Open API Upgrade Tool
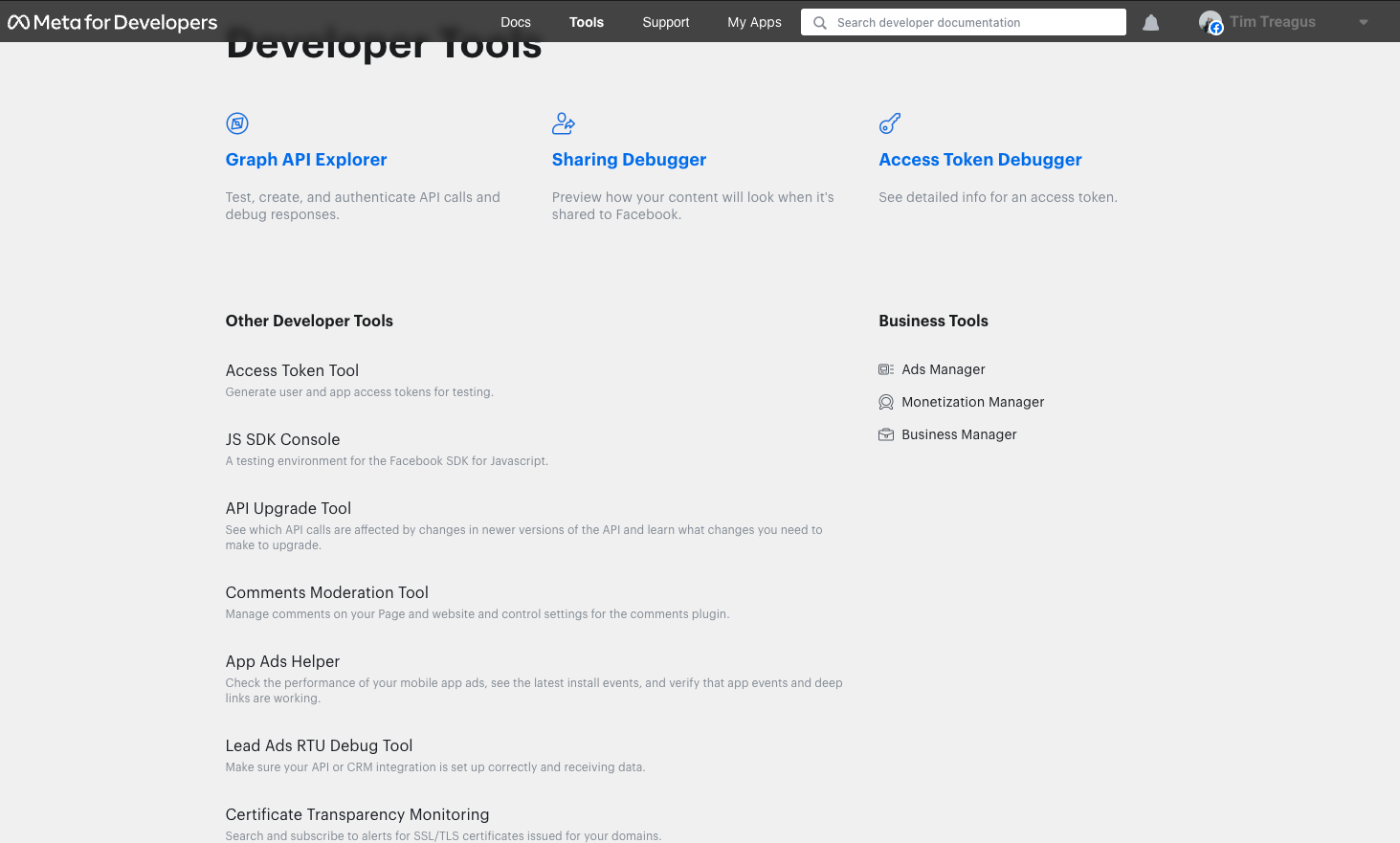Screen dimensions: 1400x843 point(288,508)
